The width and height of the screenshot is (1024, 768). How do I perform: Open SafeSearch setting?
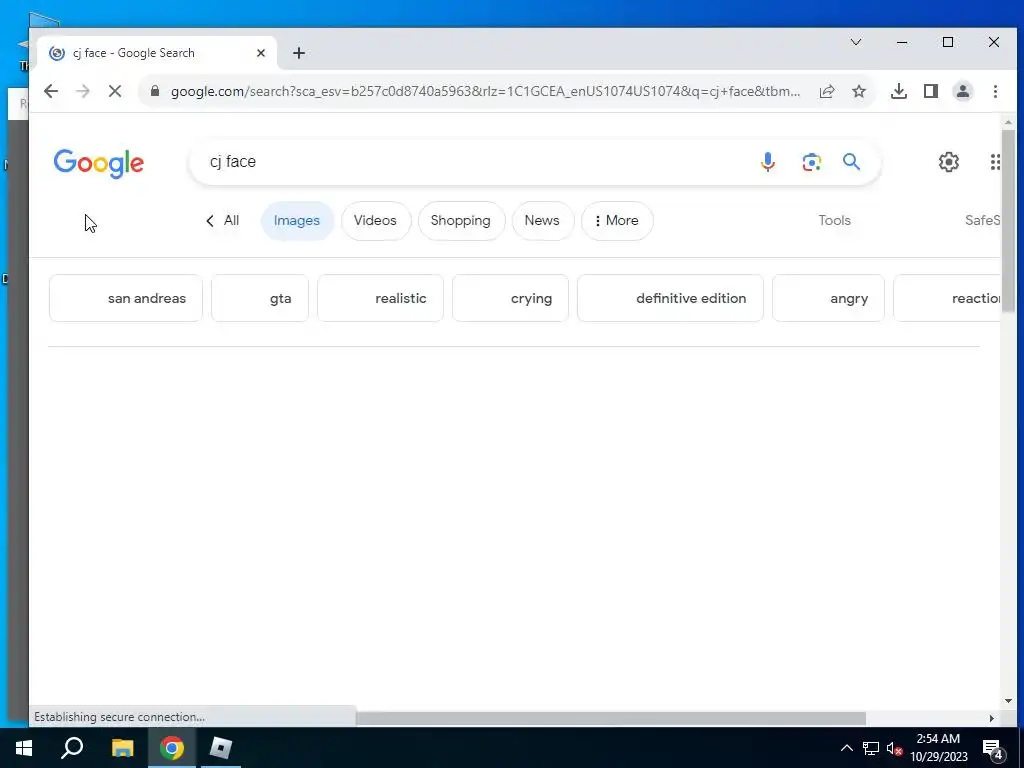click(982, 221)
